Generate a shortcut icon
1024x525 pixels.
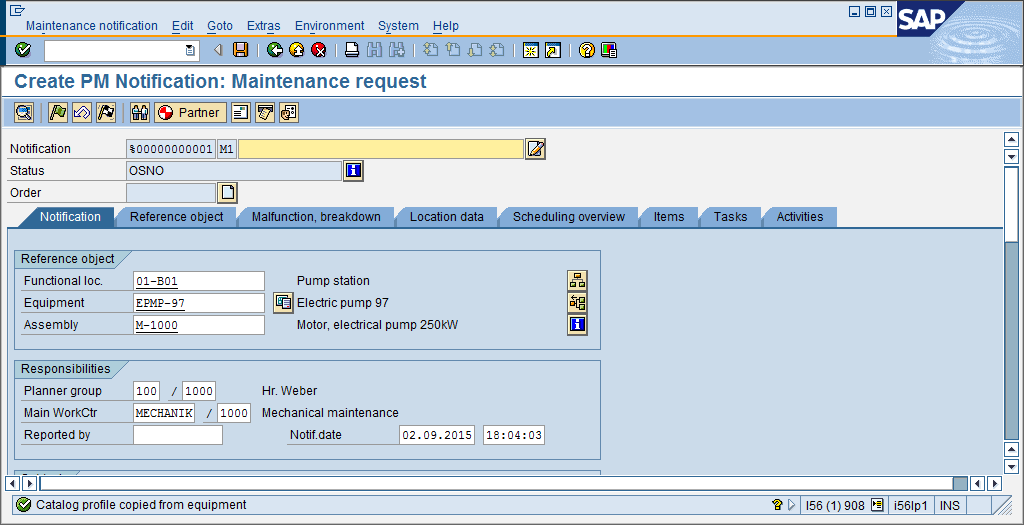(552, 50)
